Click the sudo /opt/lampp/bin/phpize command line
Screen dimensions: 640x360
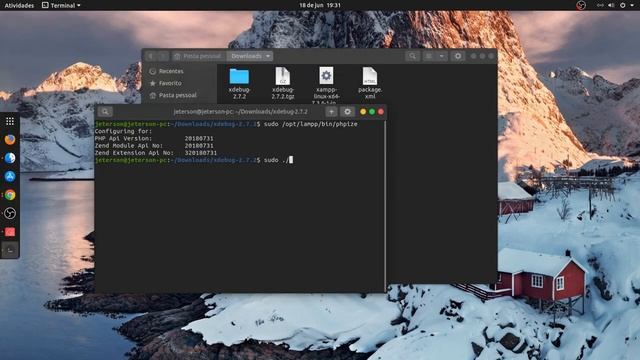(x=226, y=124)
